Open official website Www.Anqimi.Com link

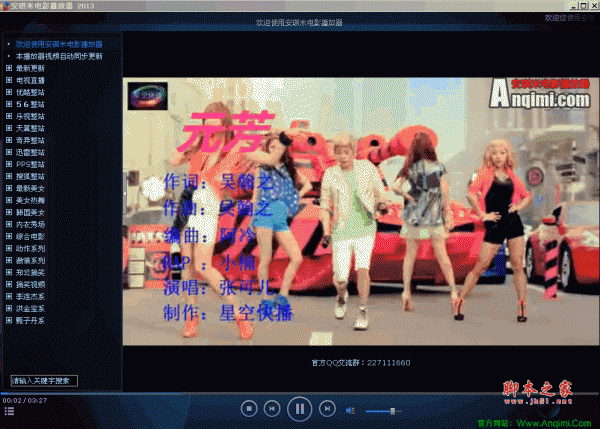tap(554, 423)
